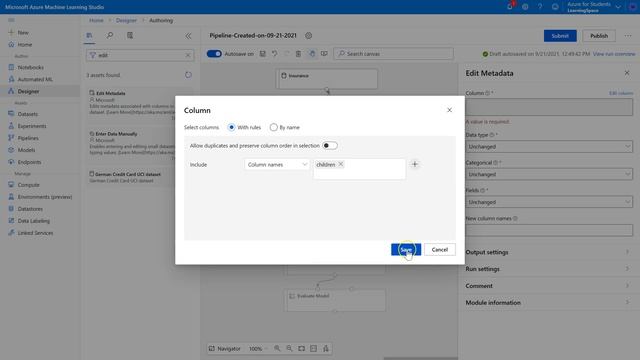
Task: Click the save icon in canvas toolbar
Action: (262, 54)
